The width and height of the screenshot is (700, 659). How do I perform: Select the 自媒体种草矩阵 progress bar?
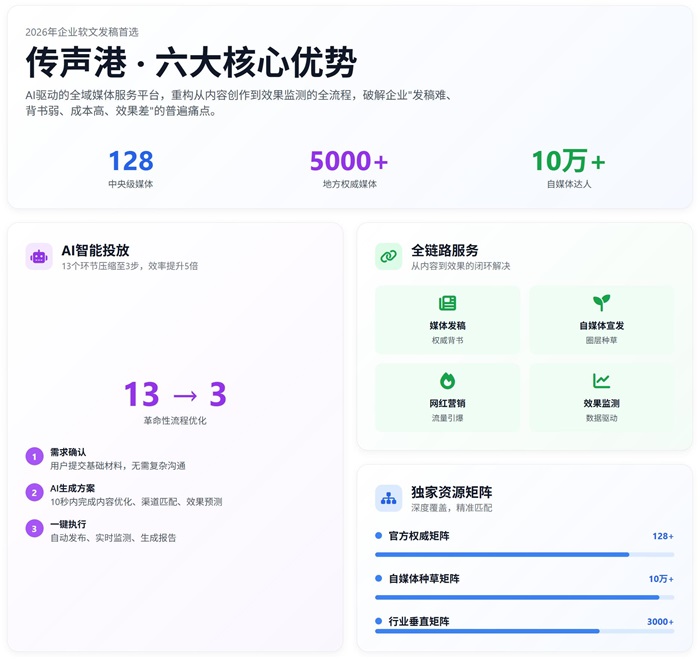coord(524,597)
